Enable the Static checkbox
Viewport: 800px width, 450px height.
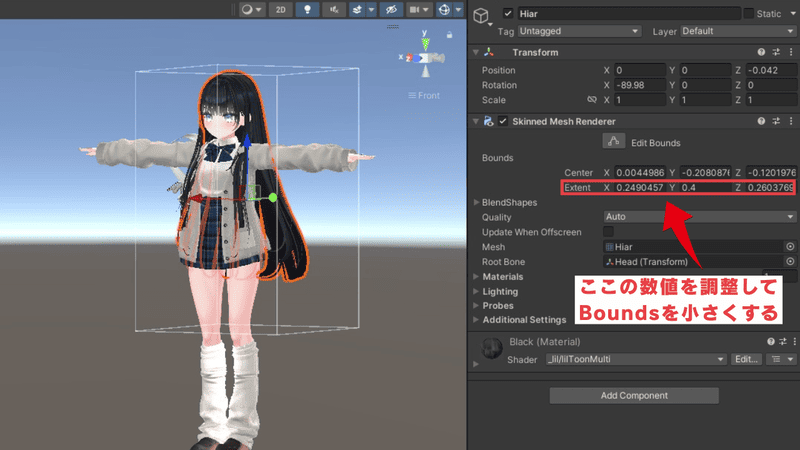[x=749, y=13]
